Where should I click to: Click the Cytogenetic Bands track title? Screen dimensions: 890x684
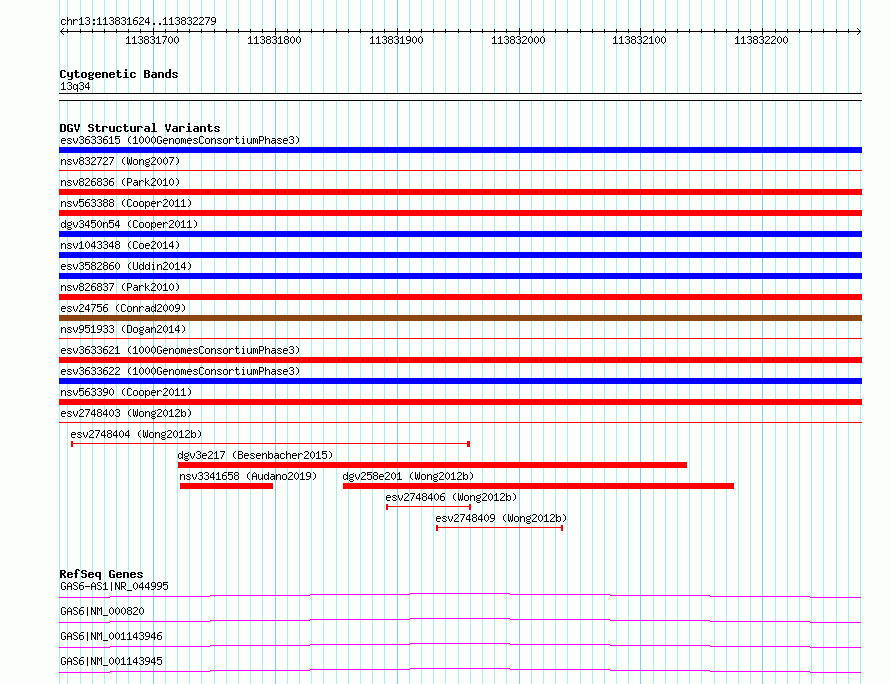point(119,74)
